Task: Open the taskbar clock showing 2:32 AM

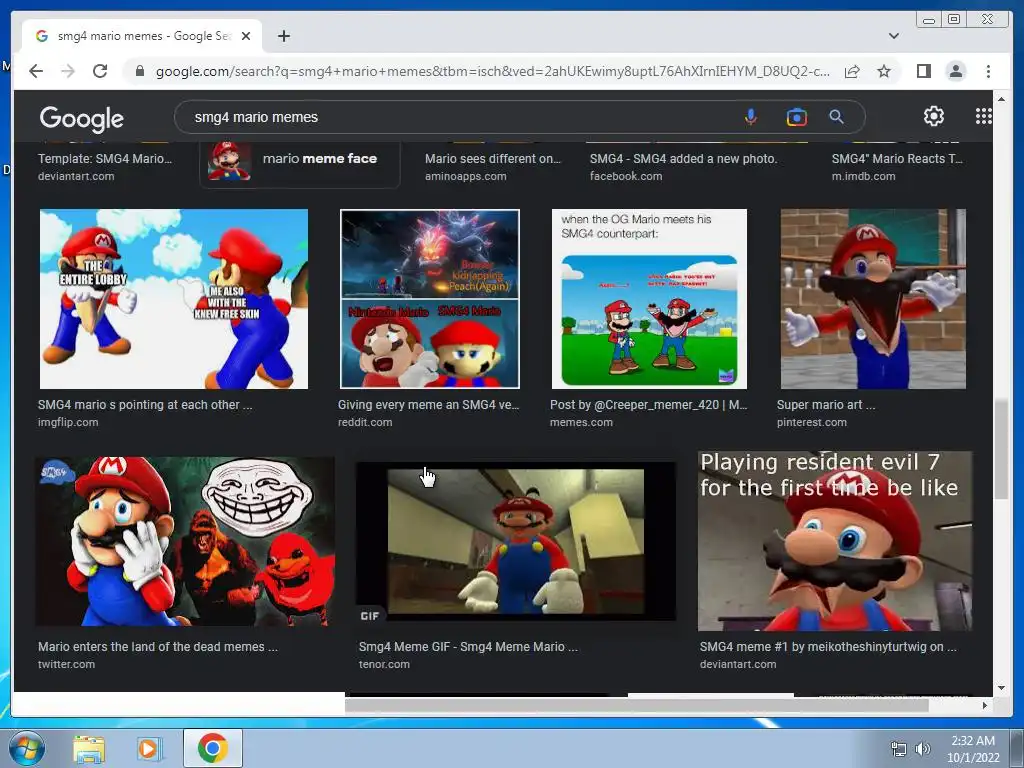Action: pyautogui.click(x=974, y=749)
